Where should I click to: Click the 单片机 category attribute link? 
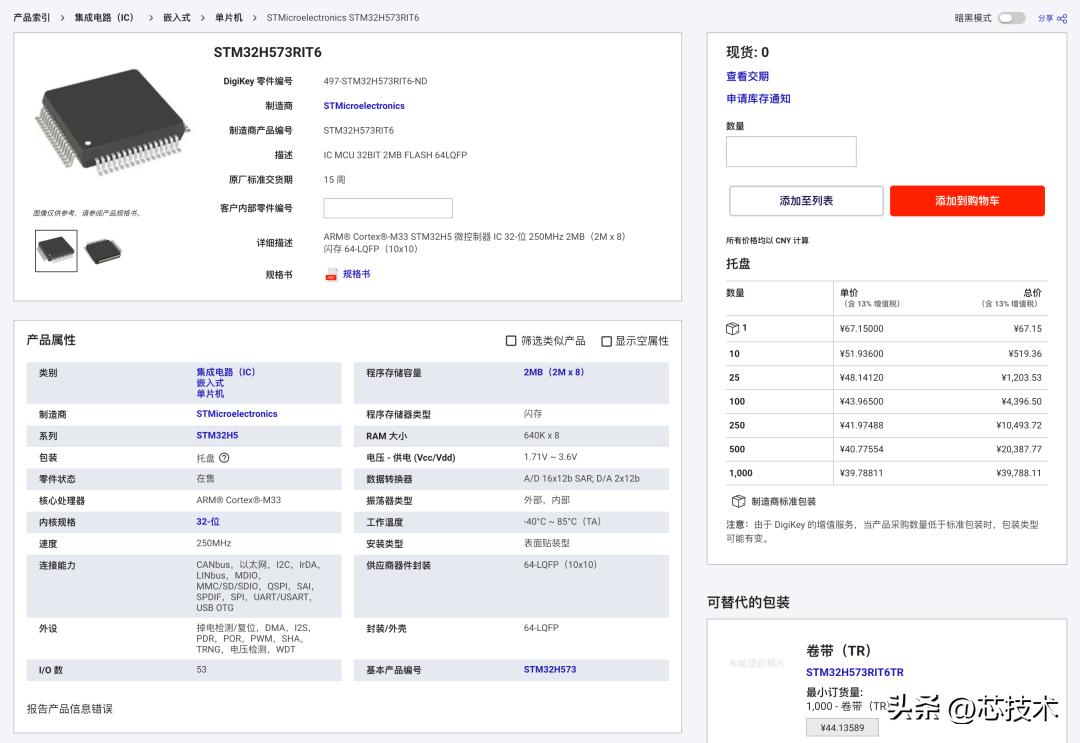pyautogui.click(x=210, y=394)
